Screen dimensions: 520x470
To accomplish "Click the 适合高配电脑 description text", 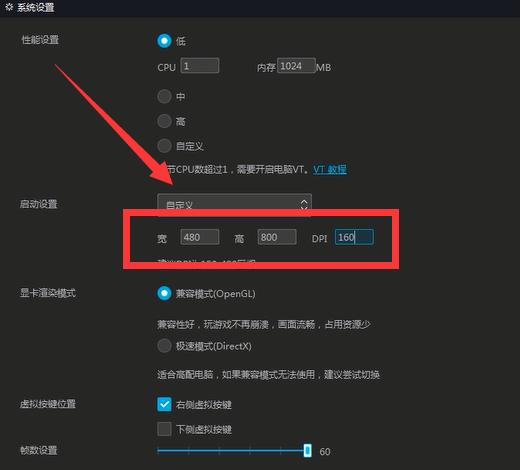I will 268,375.
